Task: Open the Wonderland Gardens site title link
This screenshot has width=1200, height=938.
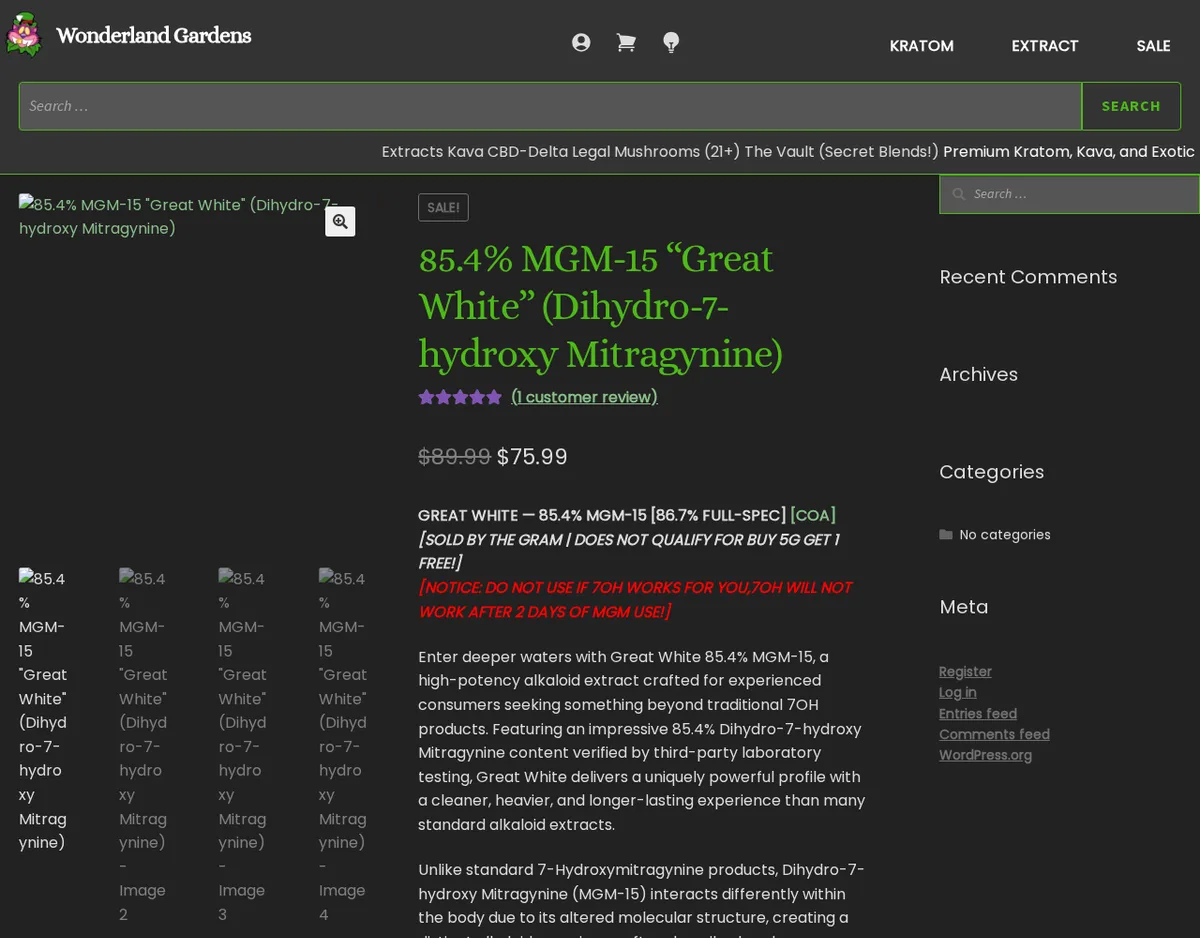Action: pyautogui.click(x=153, y=36)
